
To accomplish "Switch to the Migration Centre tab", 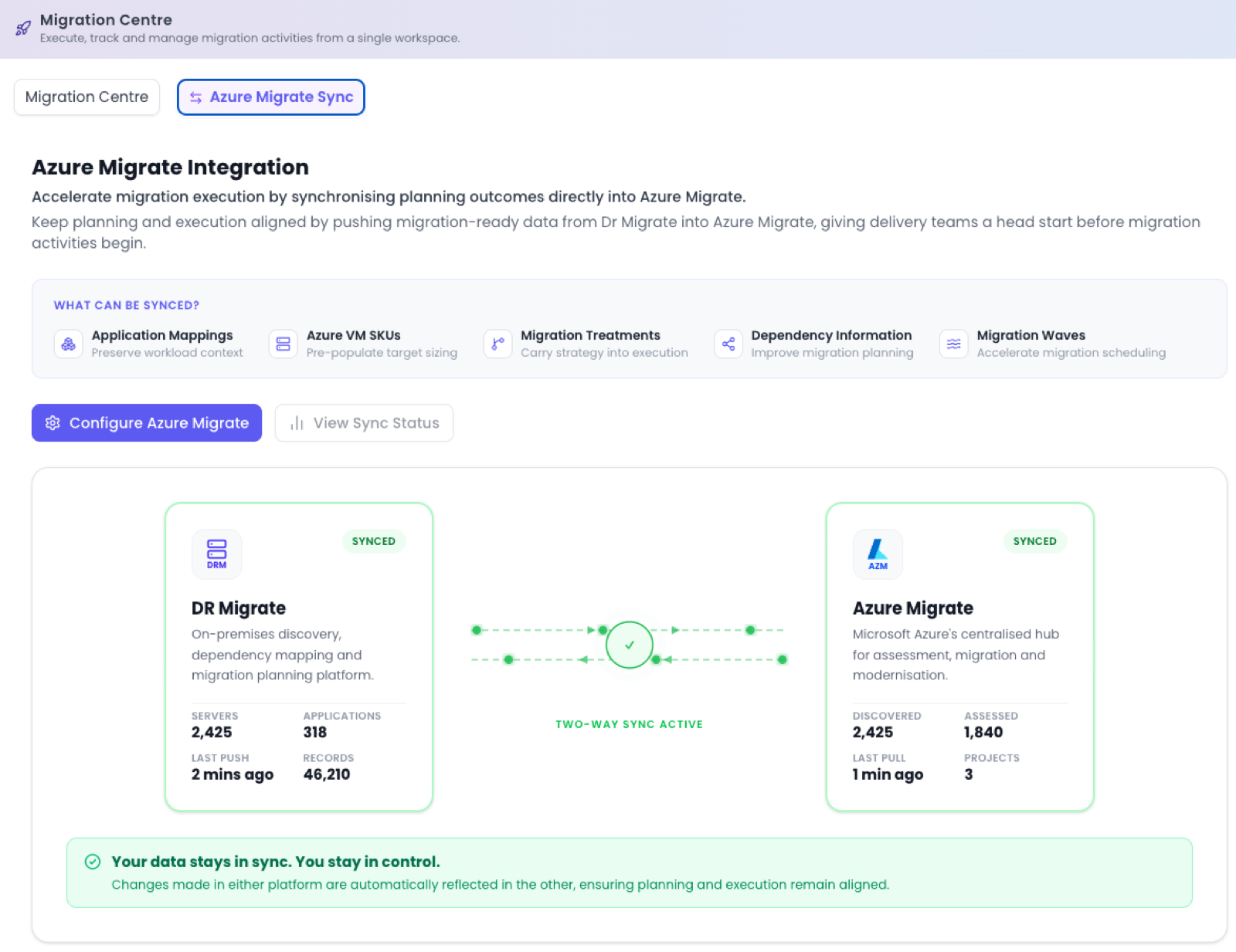I will tap(87, 97).
